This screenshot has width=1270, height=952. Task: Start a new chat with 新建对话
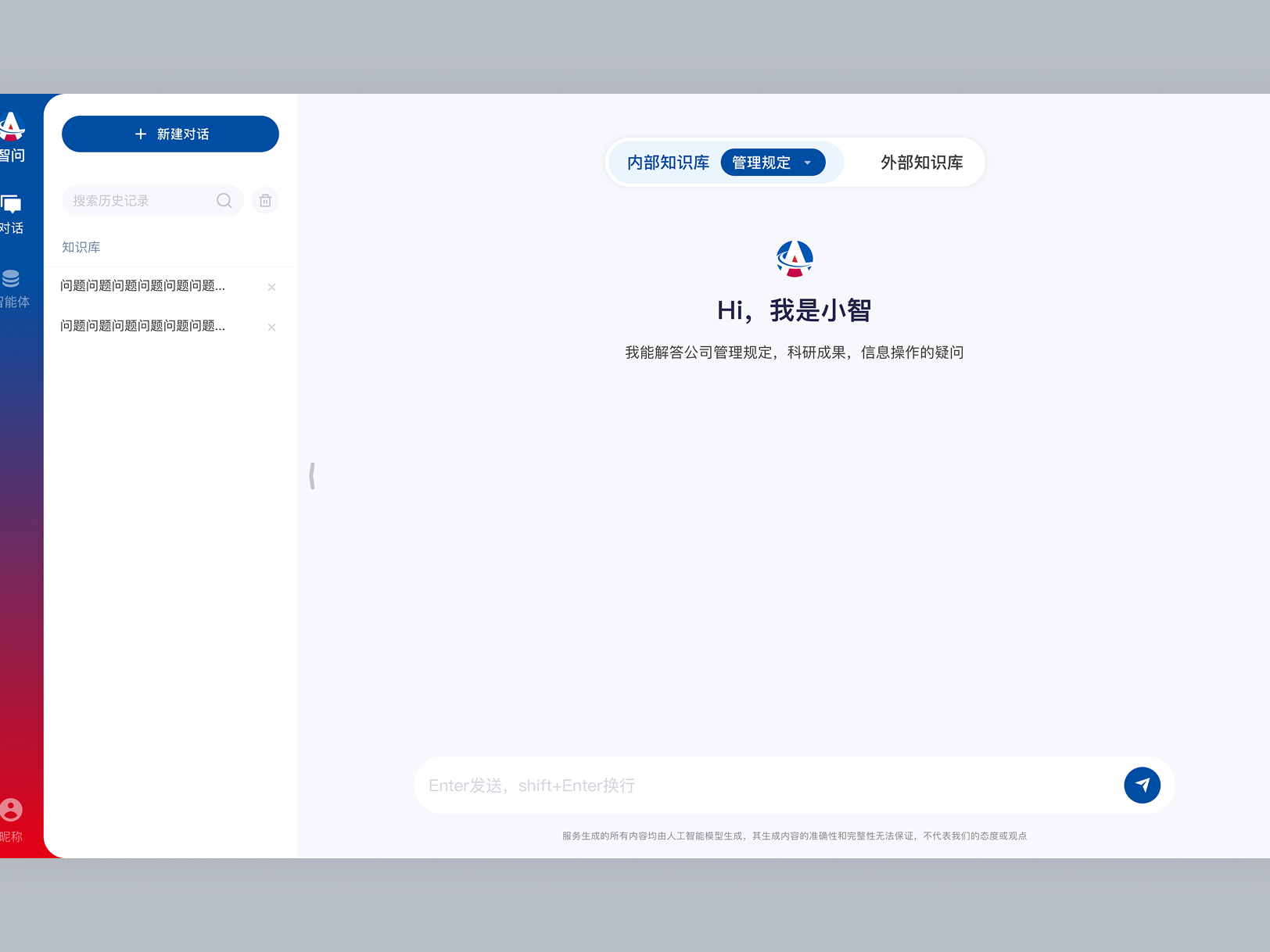click(170, 134)
